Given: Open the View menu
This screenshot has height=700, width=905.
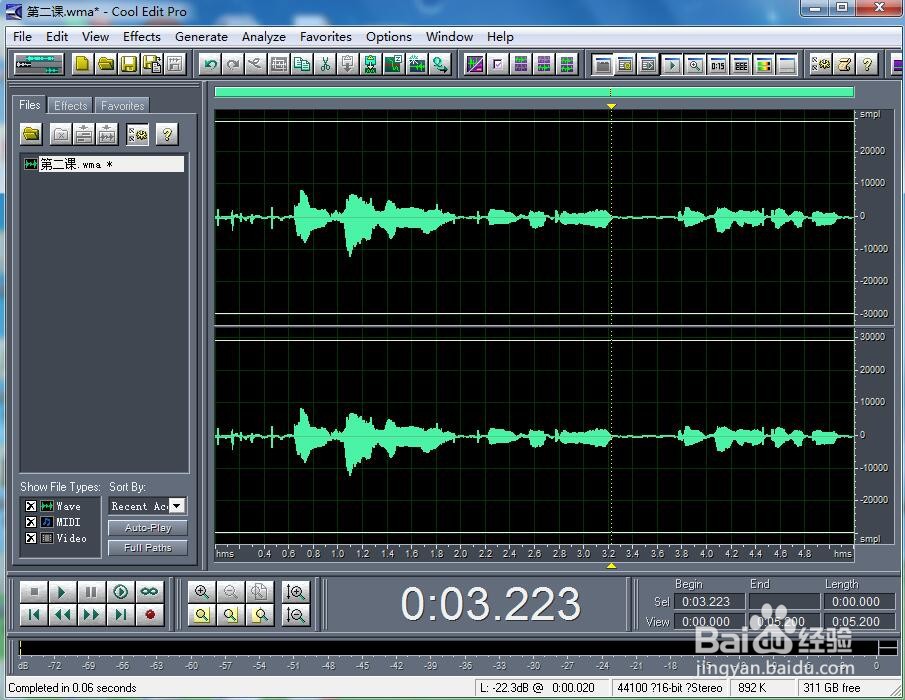Looking at the screenshot, I should click(x=95, y=37).
